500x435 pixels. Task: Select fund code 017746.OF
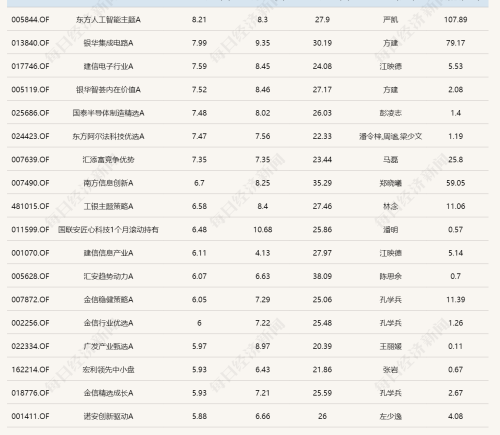tap(30, 66)
